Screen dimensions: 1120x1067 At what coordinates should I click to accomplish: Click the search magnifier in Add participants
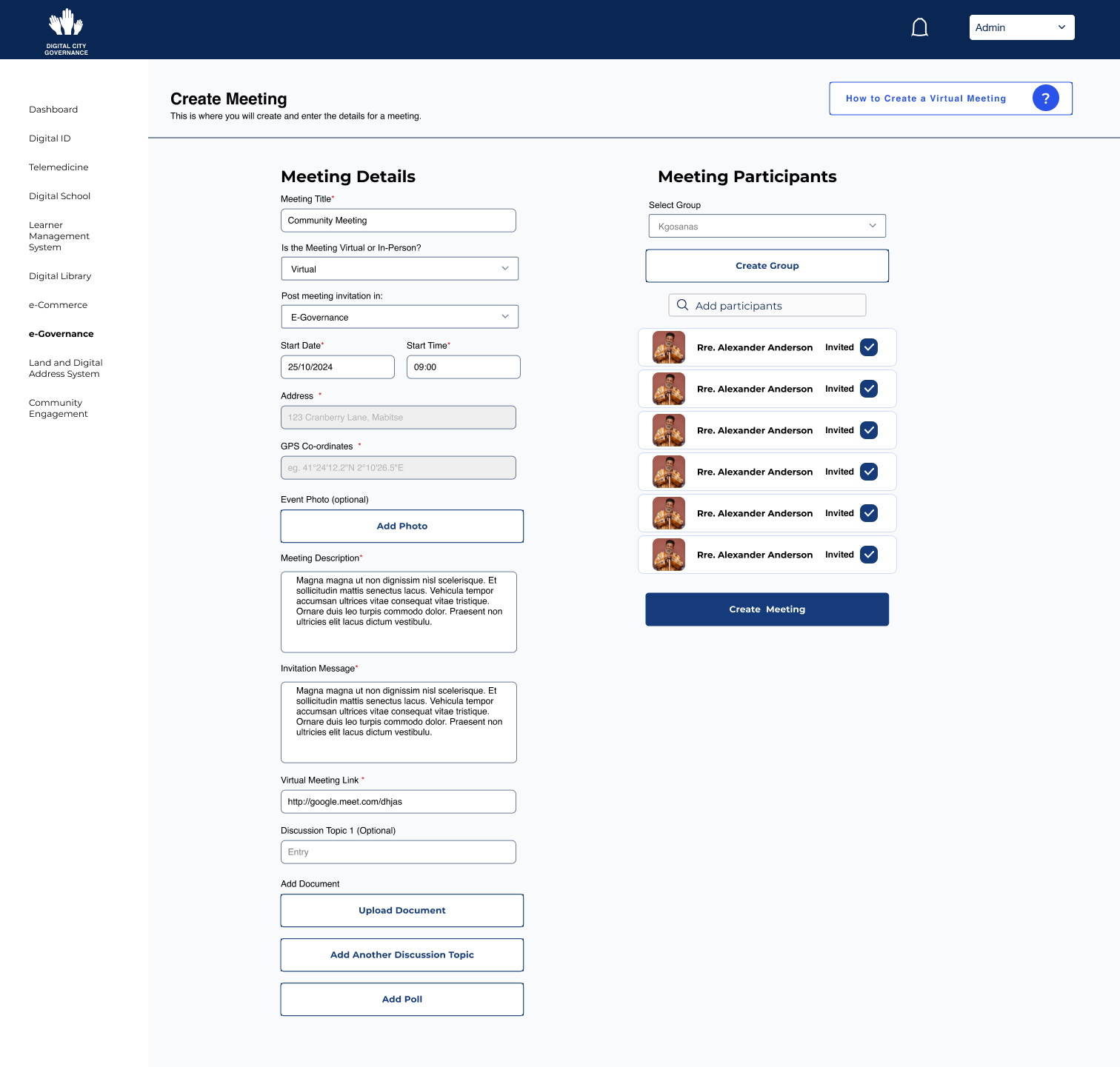coord(682,305)
